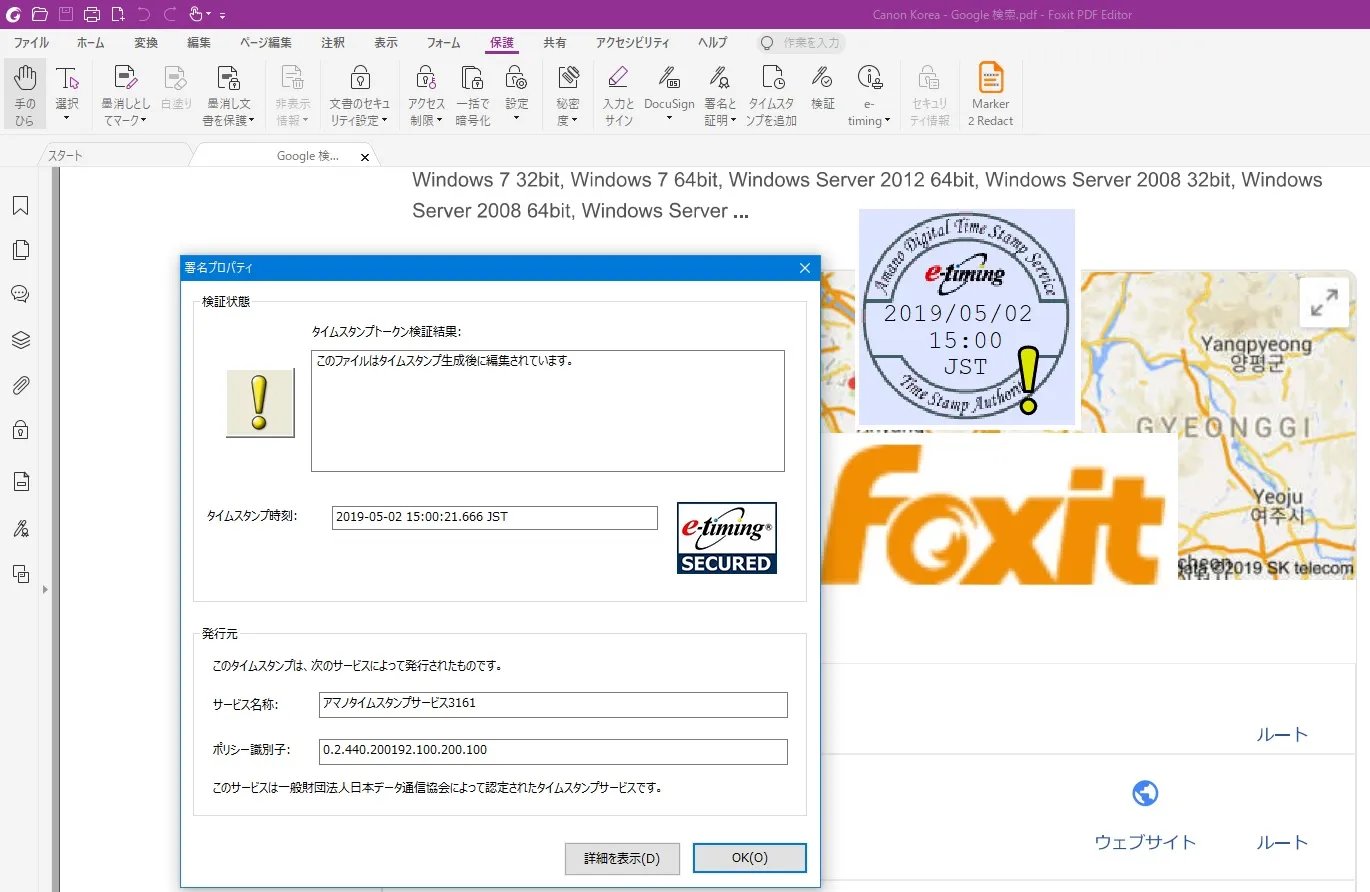Click the ウェブサイト link text

[x=1145, y=842]
